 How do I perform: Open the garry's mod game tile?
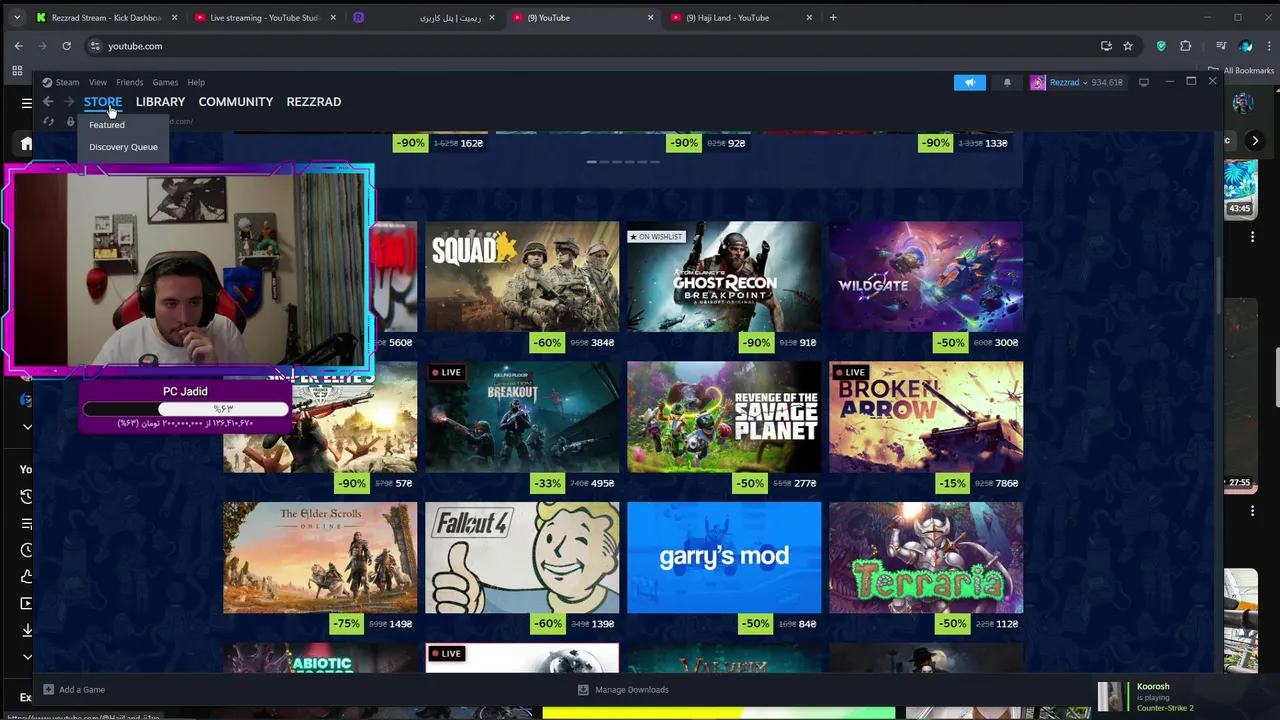tap(724, 557)
